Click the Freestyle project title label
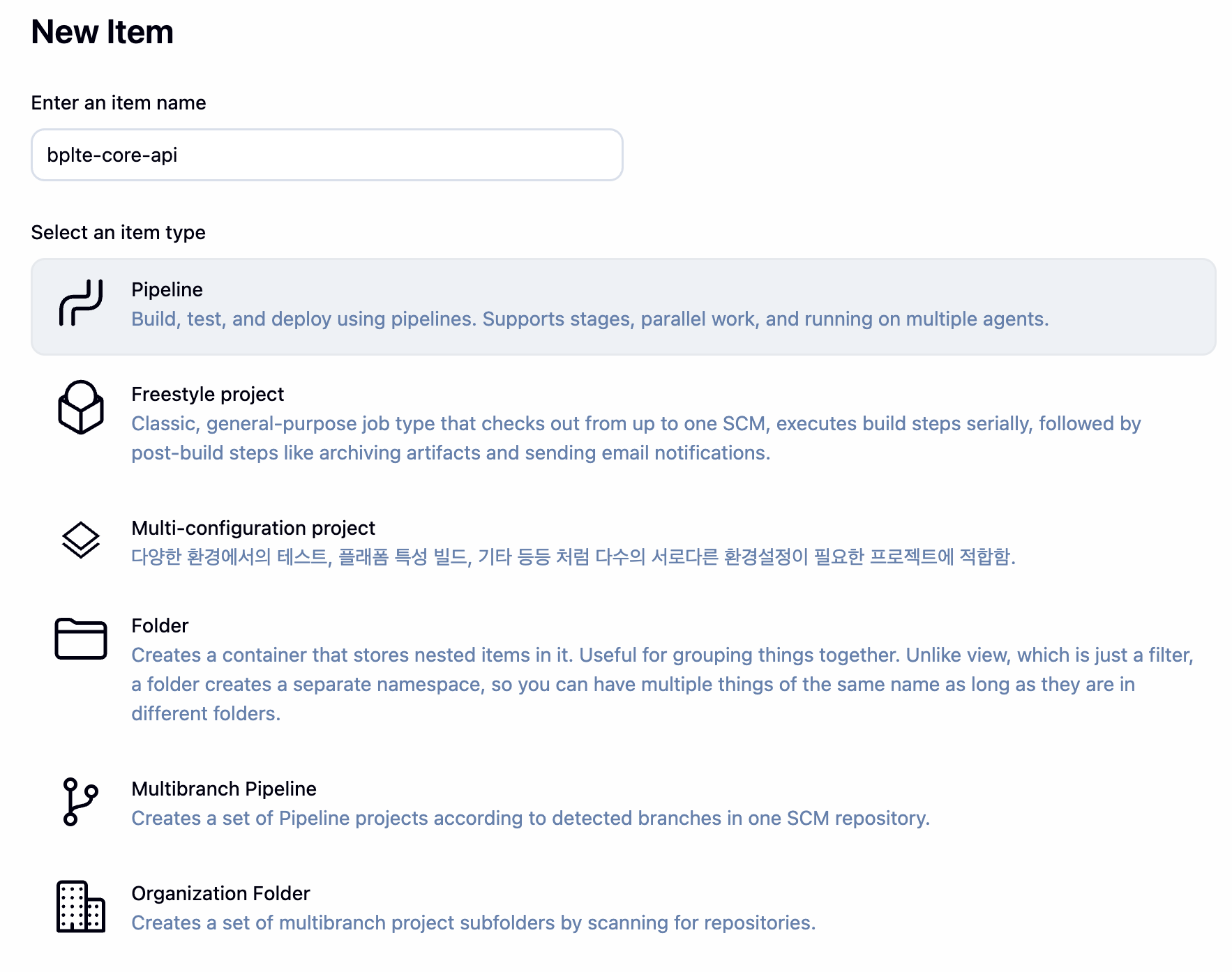 [207, 394]
